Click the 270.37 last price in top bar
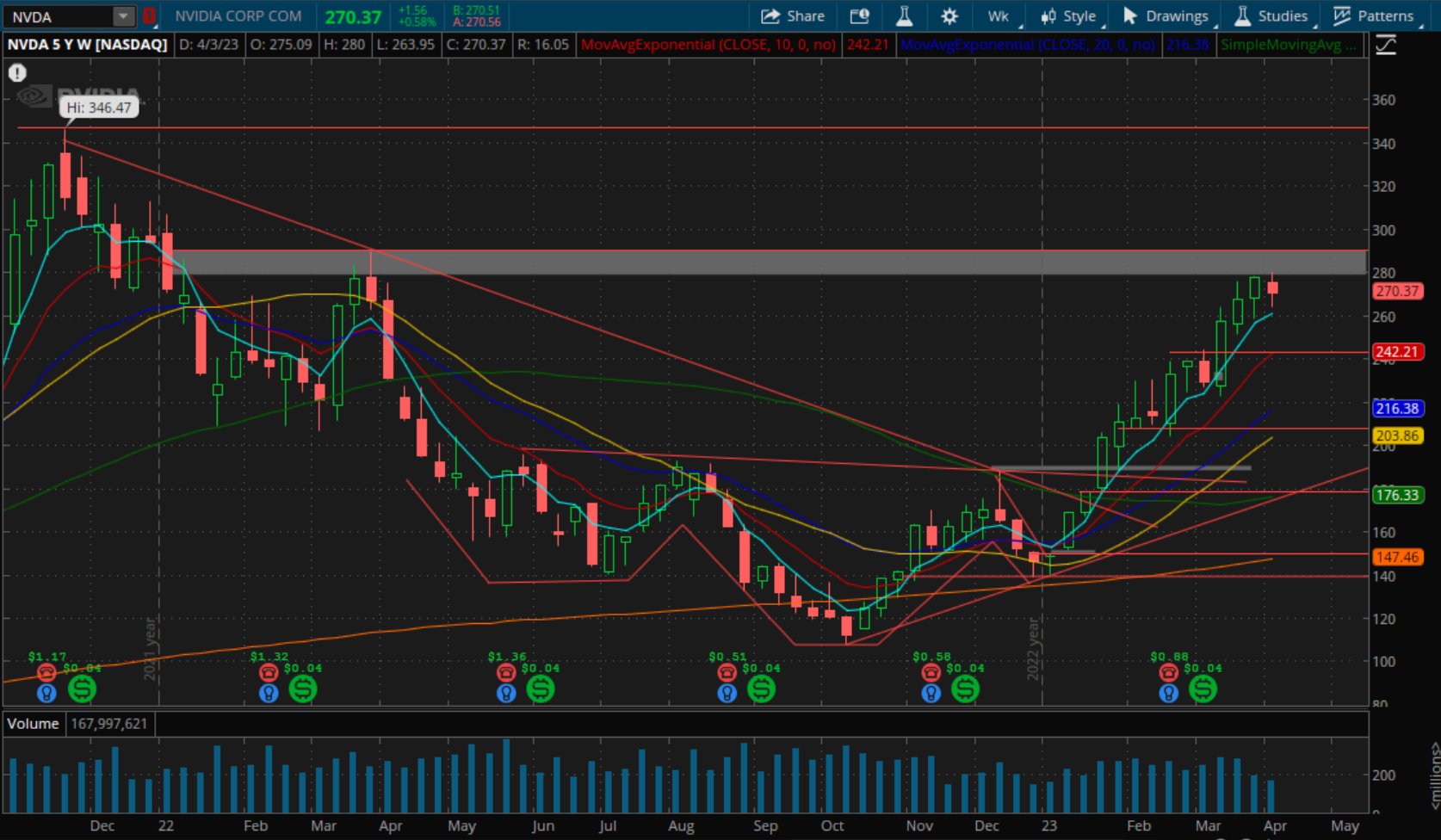The width and height of the screenshot is (1441, 840). pyautogui.click(x=353, y=17)
